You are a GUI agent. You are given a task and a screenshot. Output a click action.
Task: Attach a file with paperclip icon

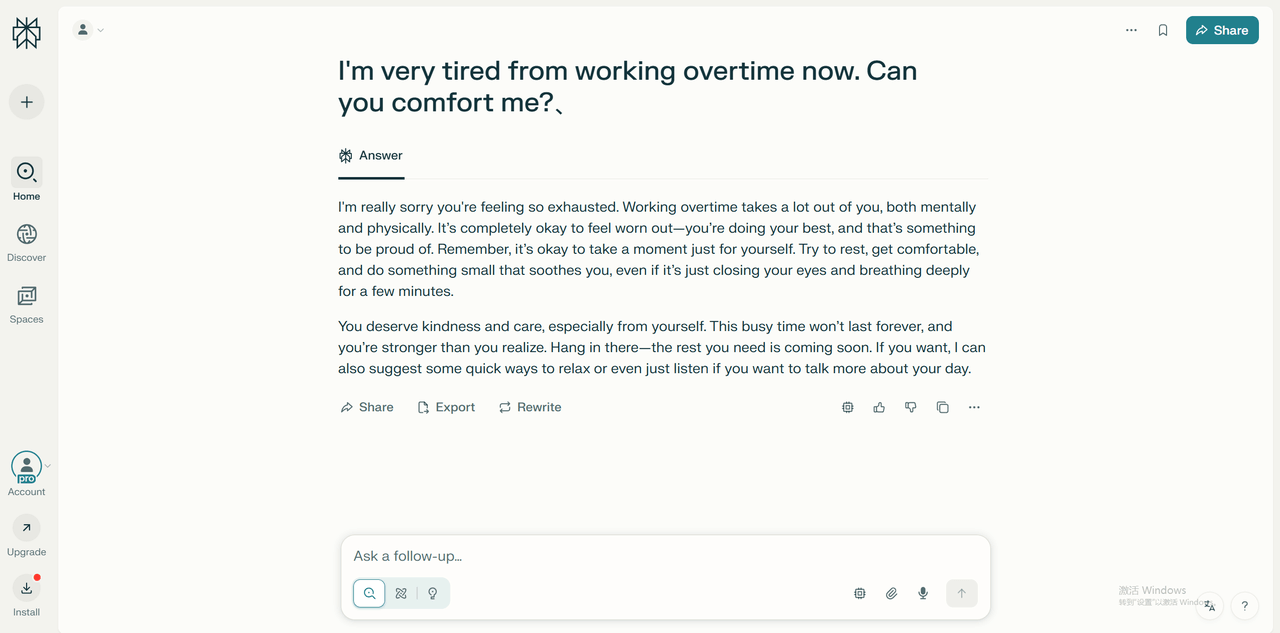[891, 593]
